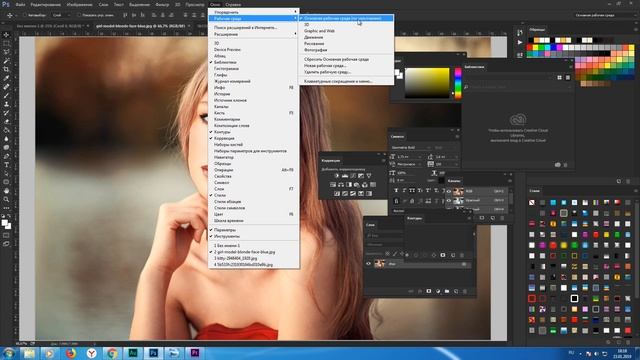Open Photoshop from the Windows taskbar
Viewport: 640px width, 360px height.
coord(153,353)
